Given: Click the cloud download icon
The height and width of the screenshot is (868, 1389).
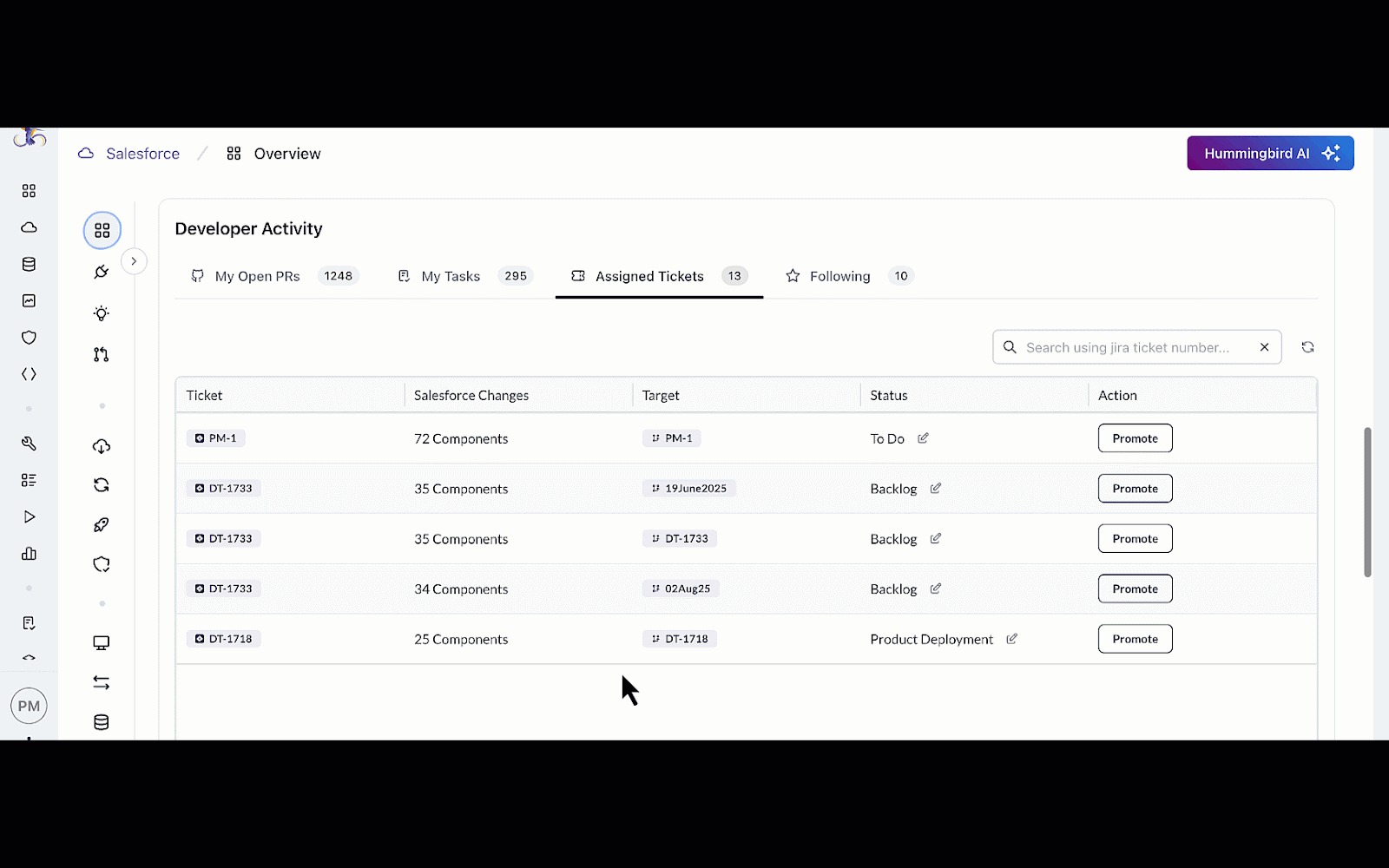Looking at the screenshot, I should (x=102, y=446).
